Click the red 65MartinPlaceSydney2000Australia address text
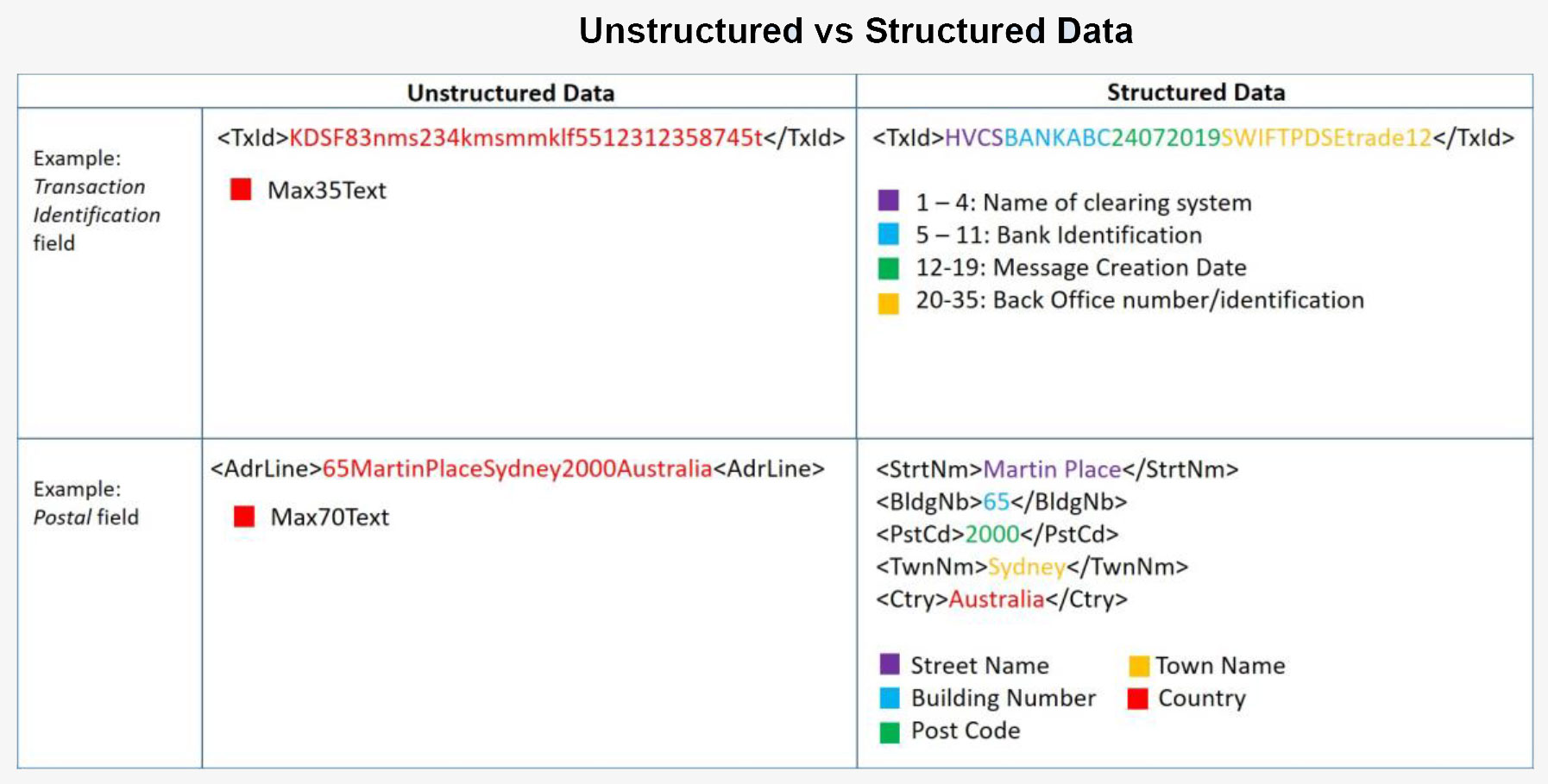The image size is (1548, 784). [517, 468]
